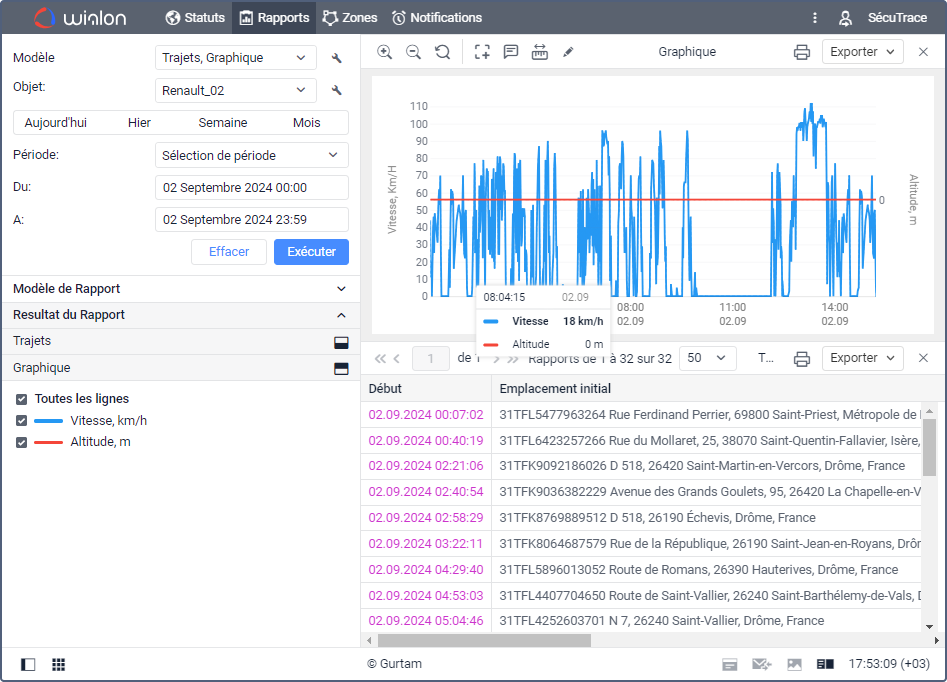Uncheck the Toutes les lignes checkbox
947x682 pixels.
click(21, 399)
